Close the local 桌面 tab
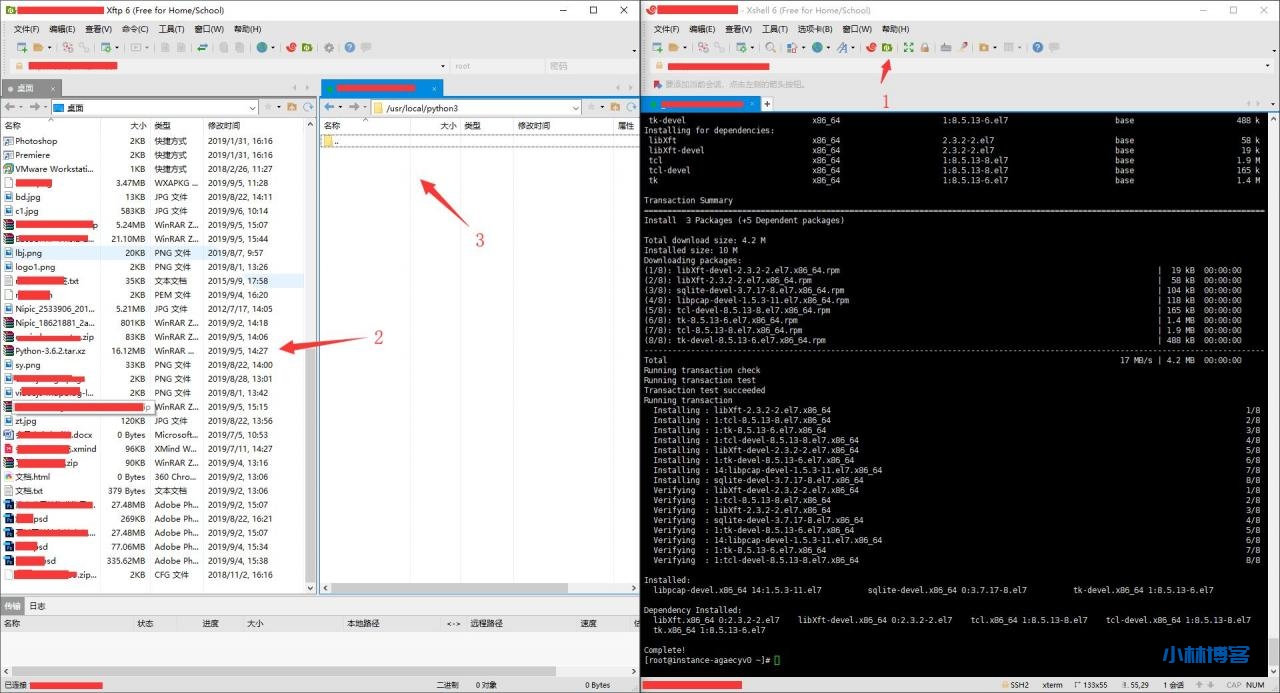This screenshot has height=693, width=1280. [x=54, y=88]
